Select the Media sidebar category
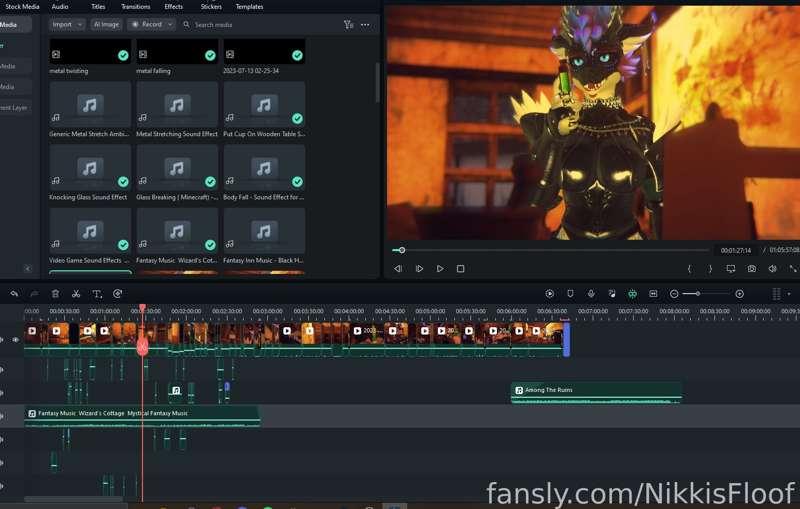Viewport: 800px width, 509px height. 14,24
